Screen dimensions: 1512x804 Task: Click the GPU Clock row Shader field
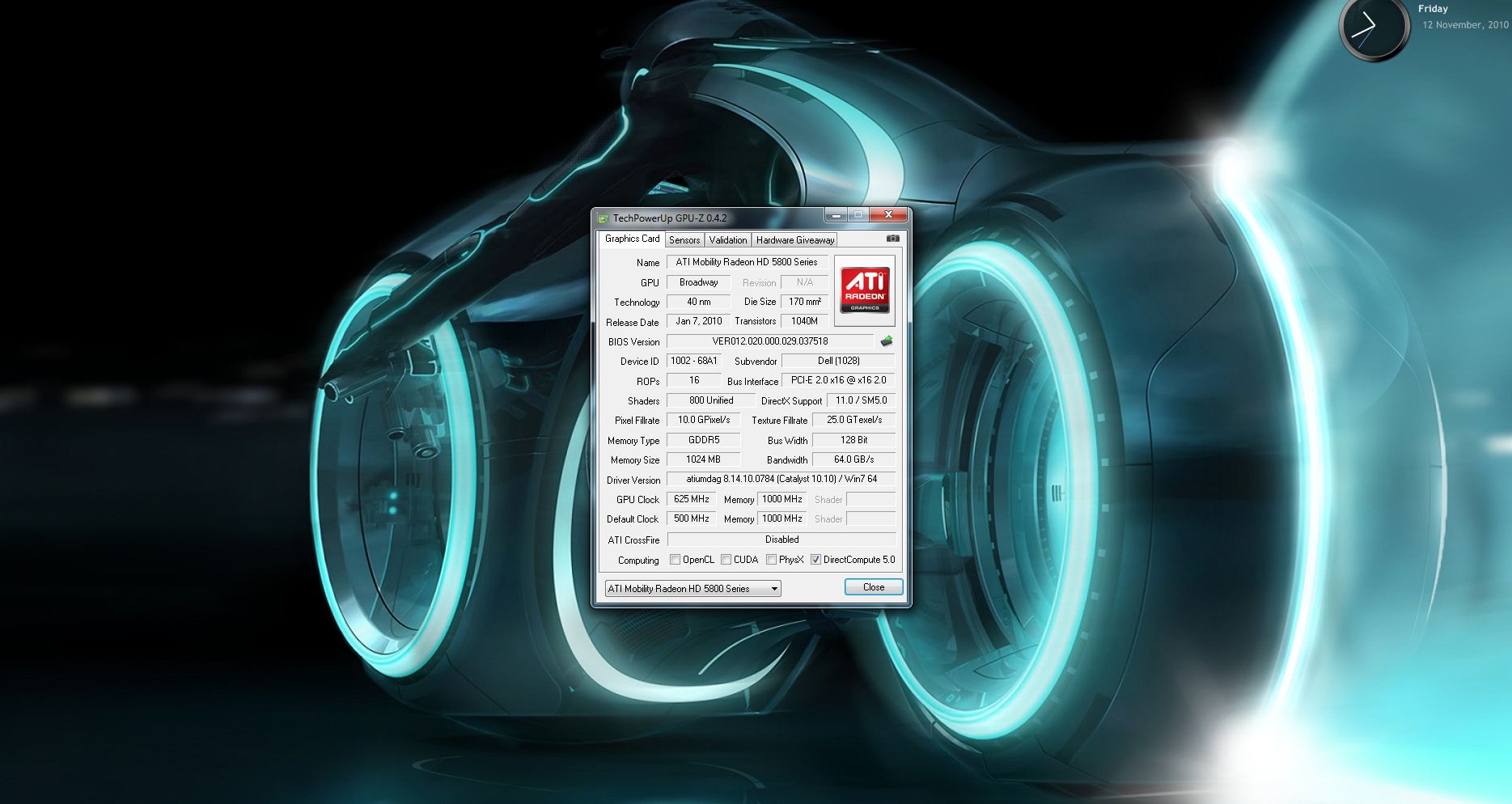click(x=870, y=499)
